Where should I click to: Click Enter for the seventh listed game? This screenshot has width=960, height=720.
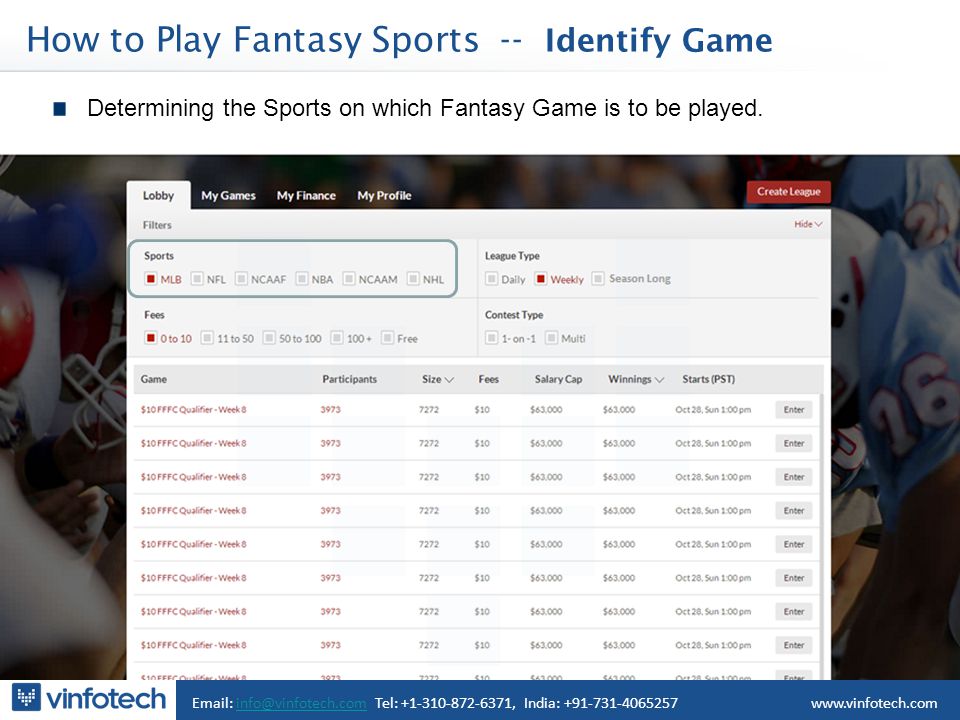point(794,612)
